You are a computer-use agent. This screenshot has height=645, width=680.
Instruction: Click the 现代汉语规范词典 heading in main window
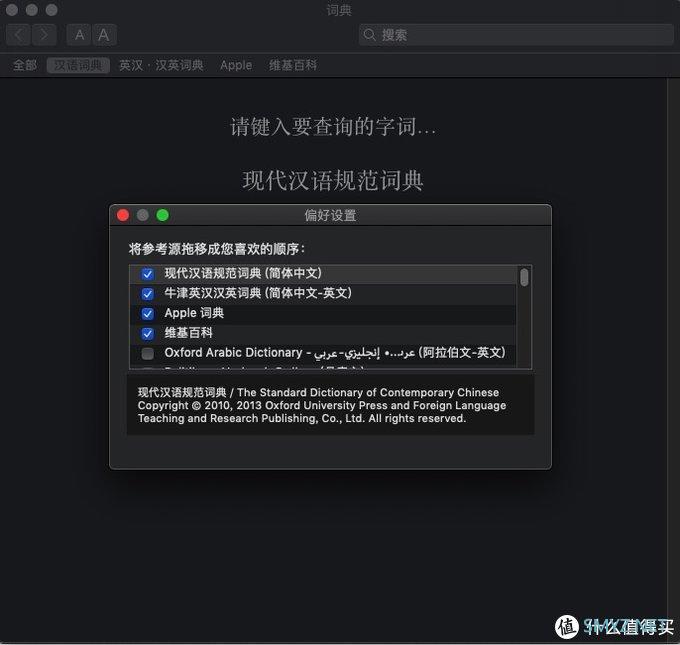333,180
